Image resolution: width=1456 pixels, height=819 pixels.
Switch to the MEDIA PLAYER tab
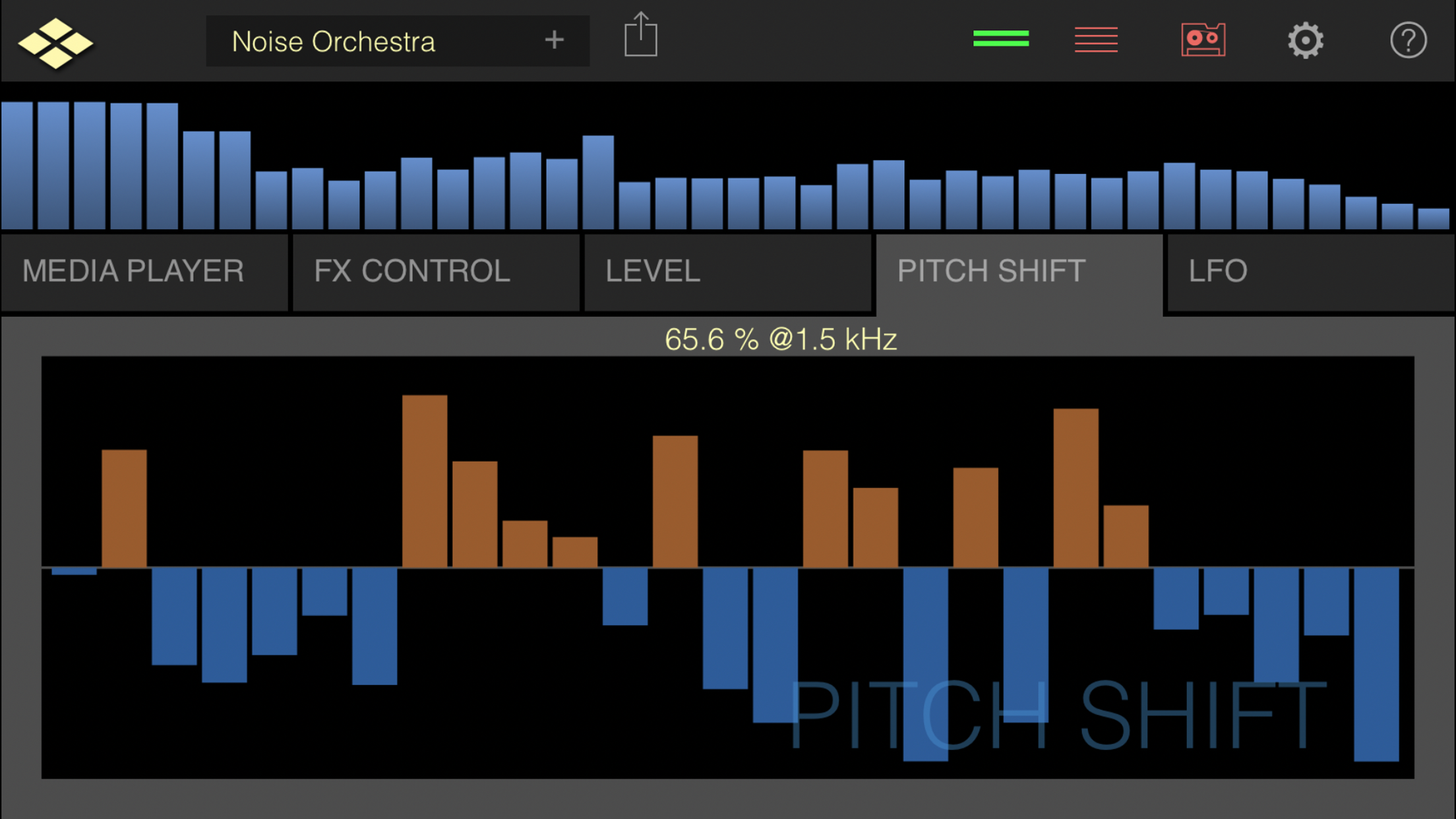click(144, 272)
